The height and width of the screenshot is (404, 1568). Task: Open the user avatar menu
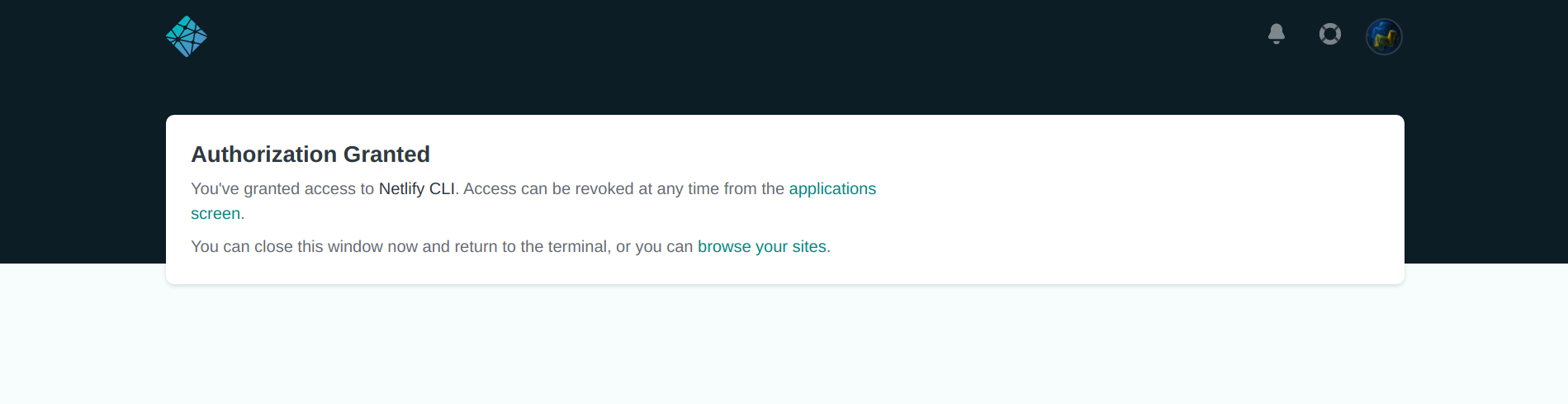tap(1384, 36)
